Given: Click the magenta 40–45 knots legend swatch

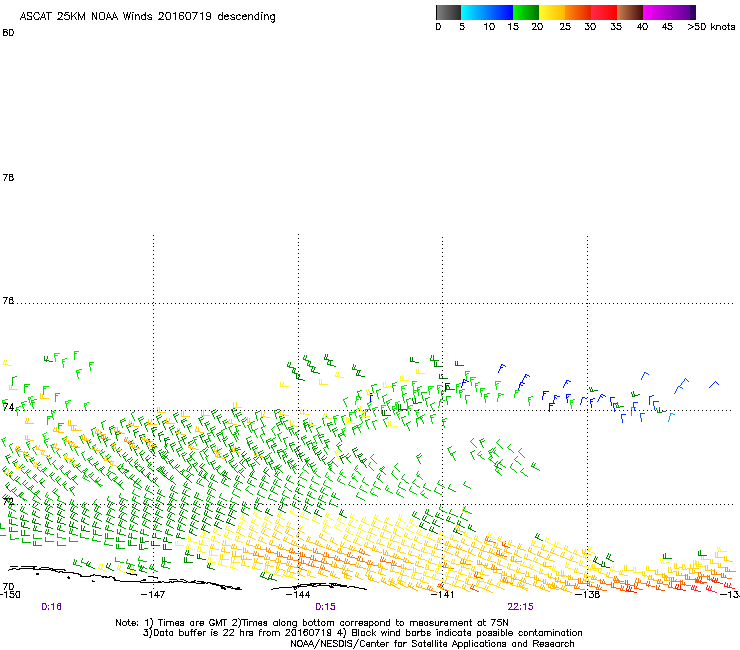Looking at the screenshot, I should pyautogui.click(x=656, y=12).
